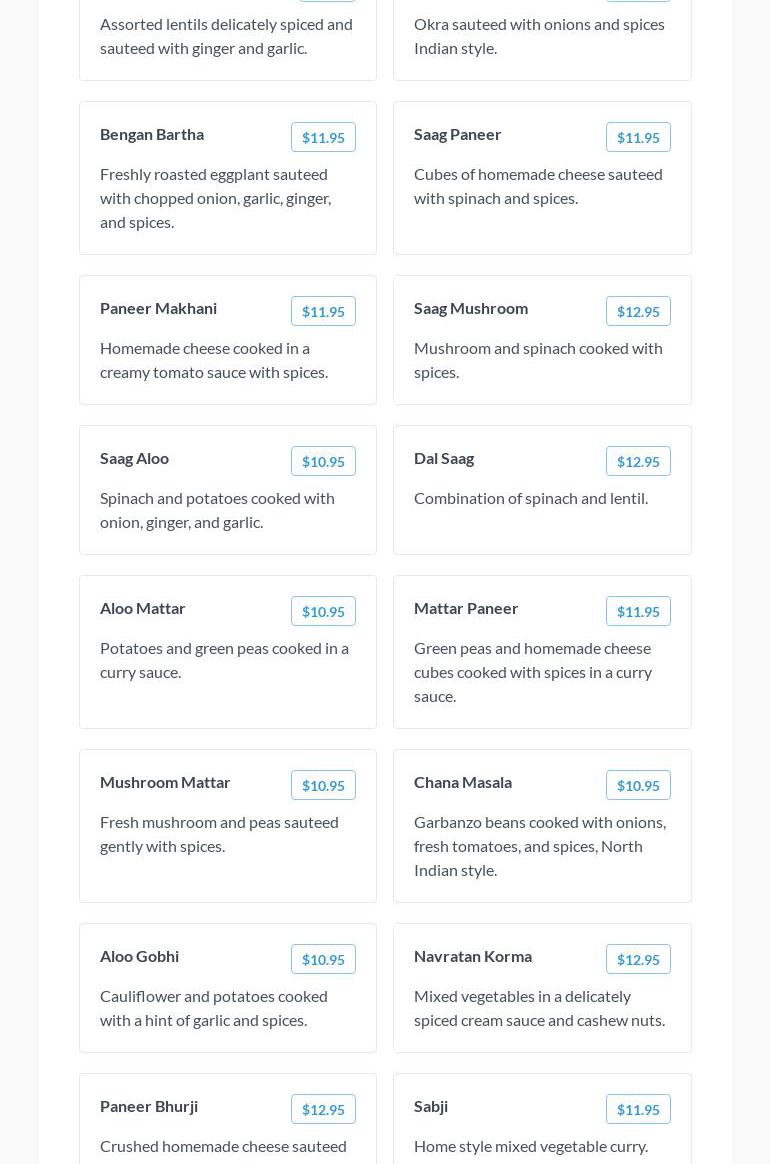Click the Saag Mushroom $12.95 price
Image resolution: width=770 pixels, height=1164 pixels.
point(638,312)
